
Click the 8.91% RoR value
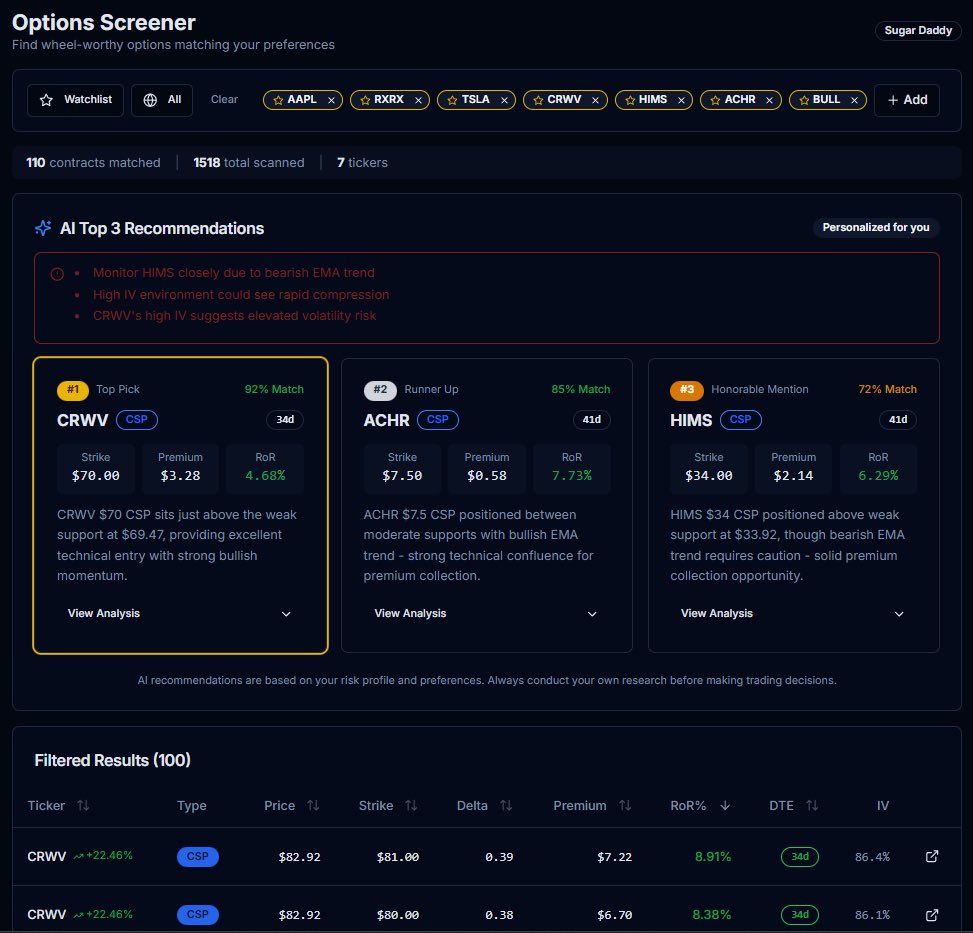tap(712, 857)
